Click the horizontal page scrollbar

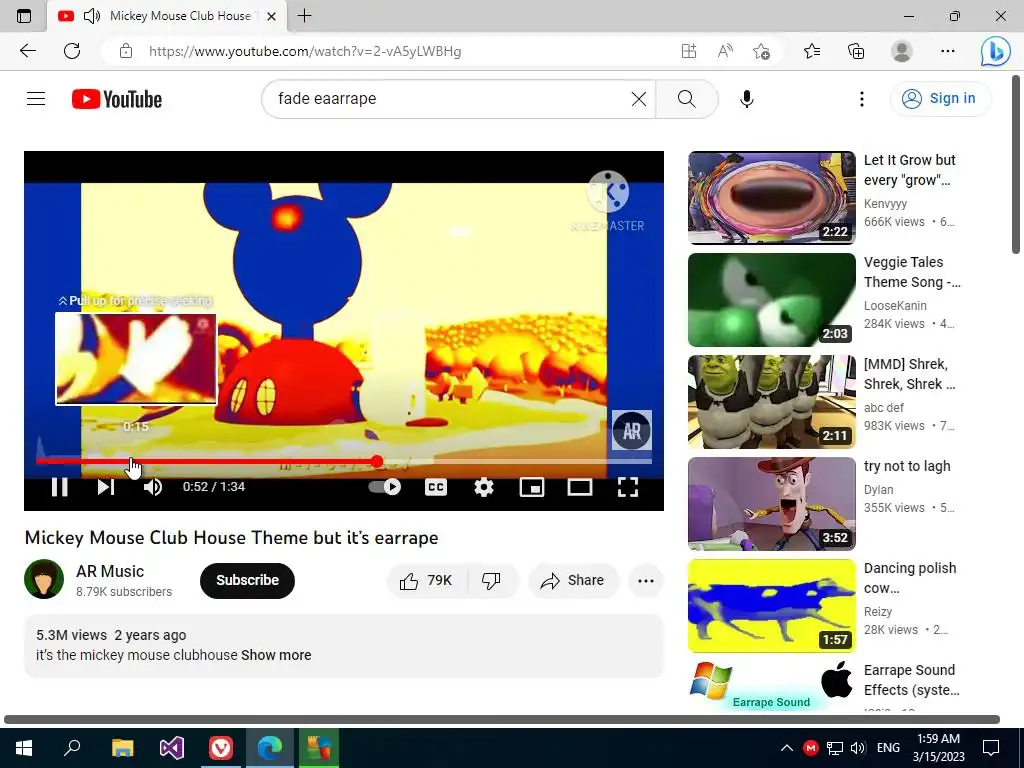coord(502,720)
